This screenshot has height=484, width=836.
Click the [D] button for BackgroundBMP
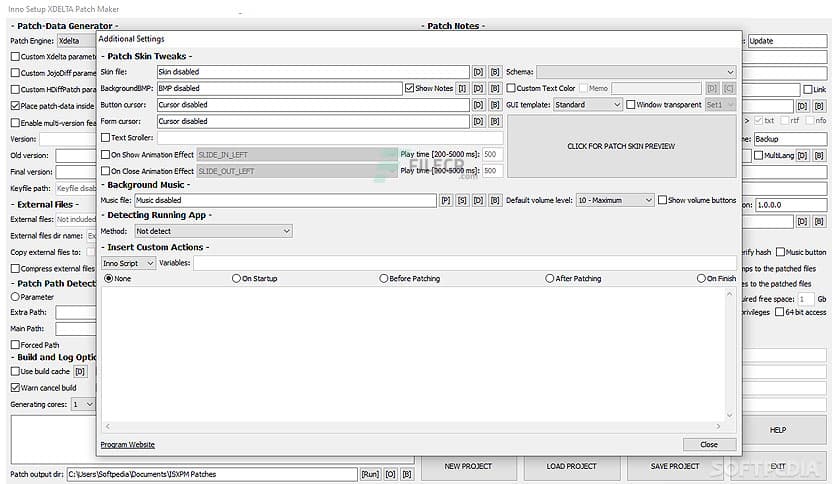click(478, 88)
